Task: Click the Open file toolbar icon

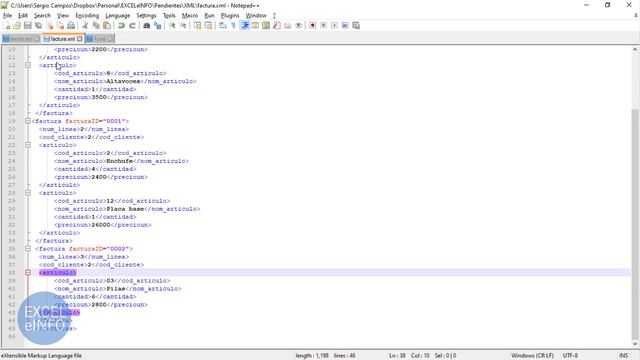Action: point(17,25)
